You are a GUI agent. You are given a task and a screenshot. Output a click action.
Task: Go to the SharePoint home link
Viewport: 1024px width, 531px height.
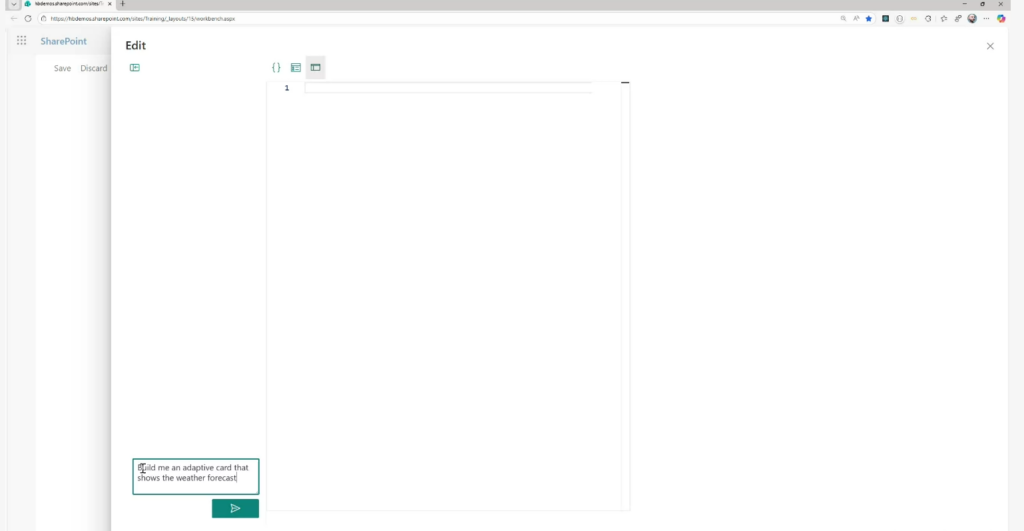tap(63, 41)
